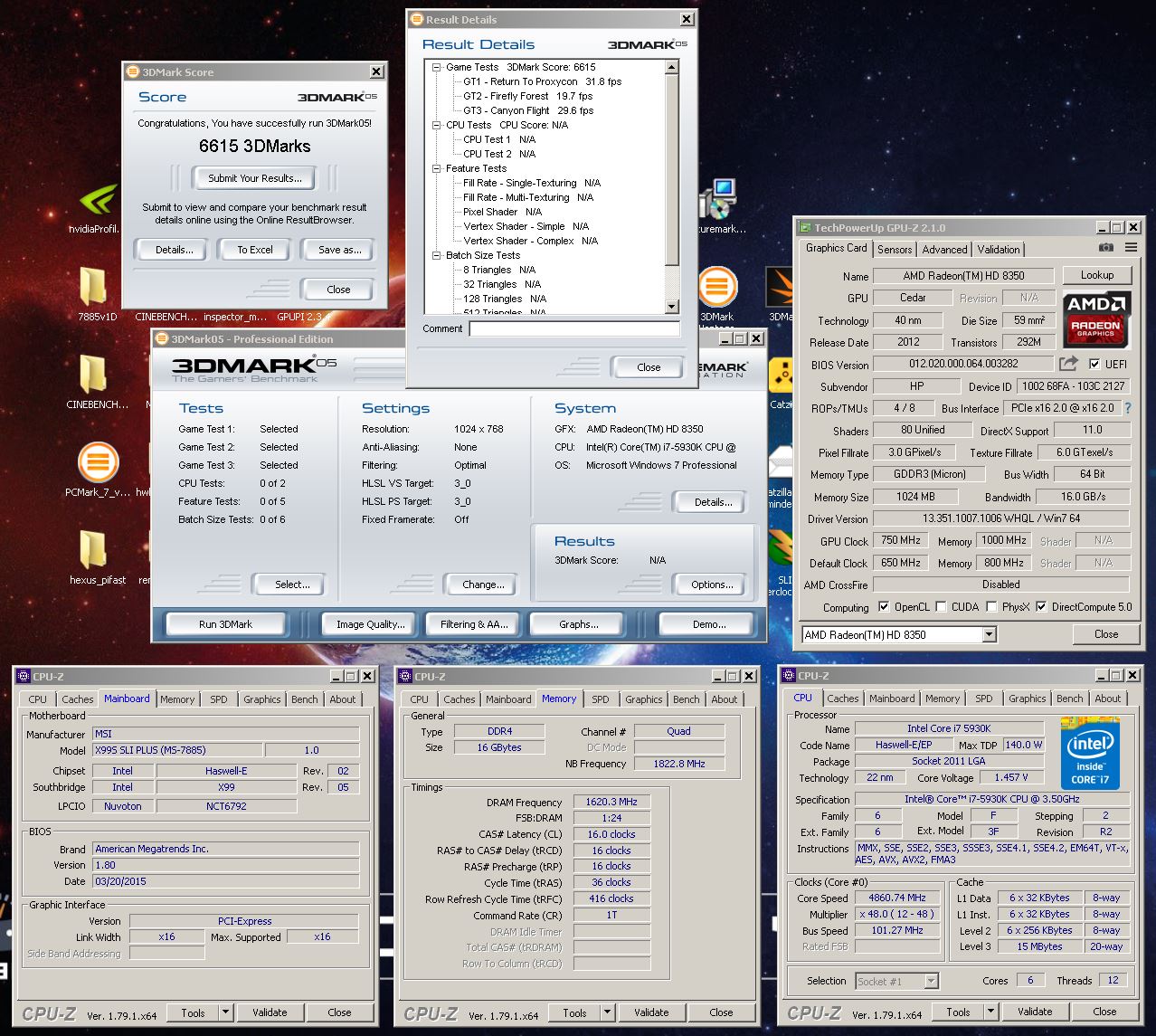The width and height of the screenshot is (1156, 1036).
Task: Click Result Details scroll up arrow
Action: point(671,67)
